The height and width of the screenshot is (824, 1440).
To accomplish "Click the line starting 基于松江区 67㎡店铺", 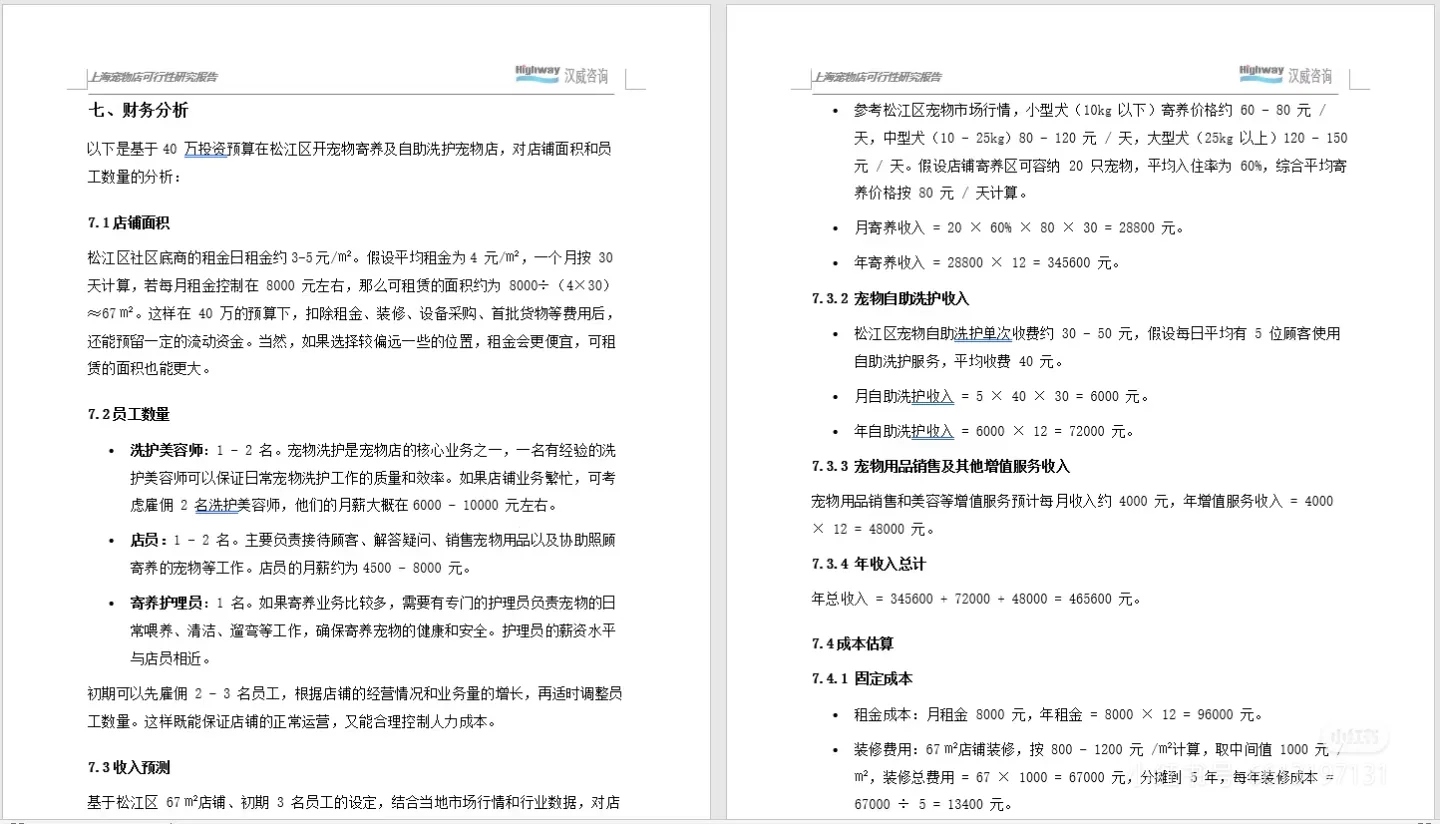I will 354,802.
